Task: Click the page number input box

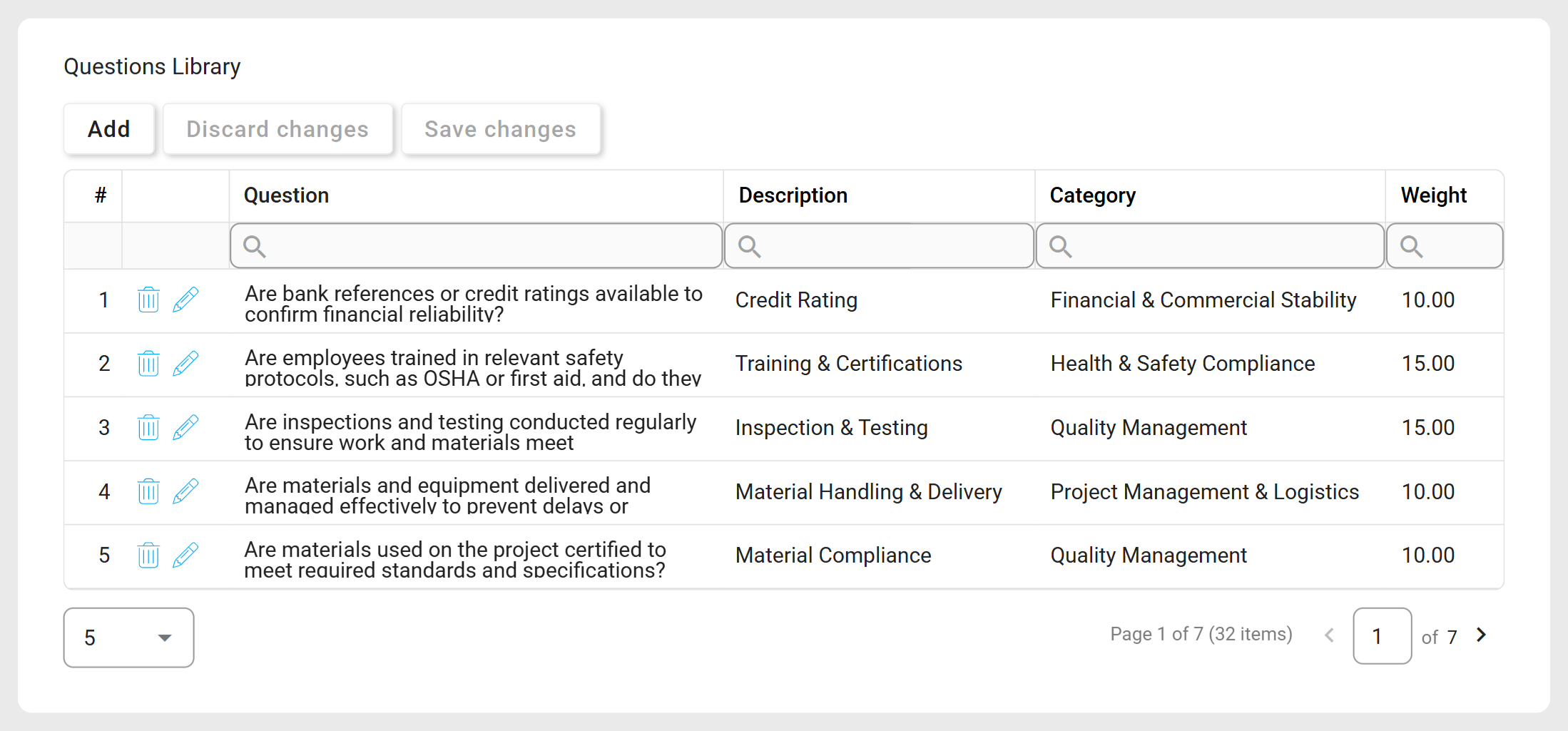Action: point(1382,636)
